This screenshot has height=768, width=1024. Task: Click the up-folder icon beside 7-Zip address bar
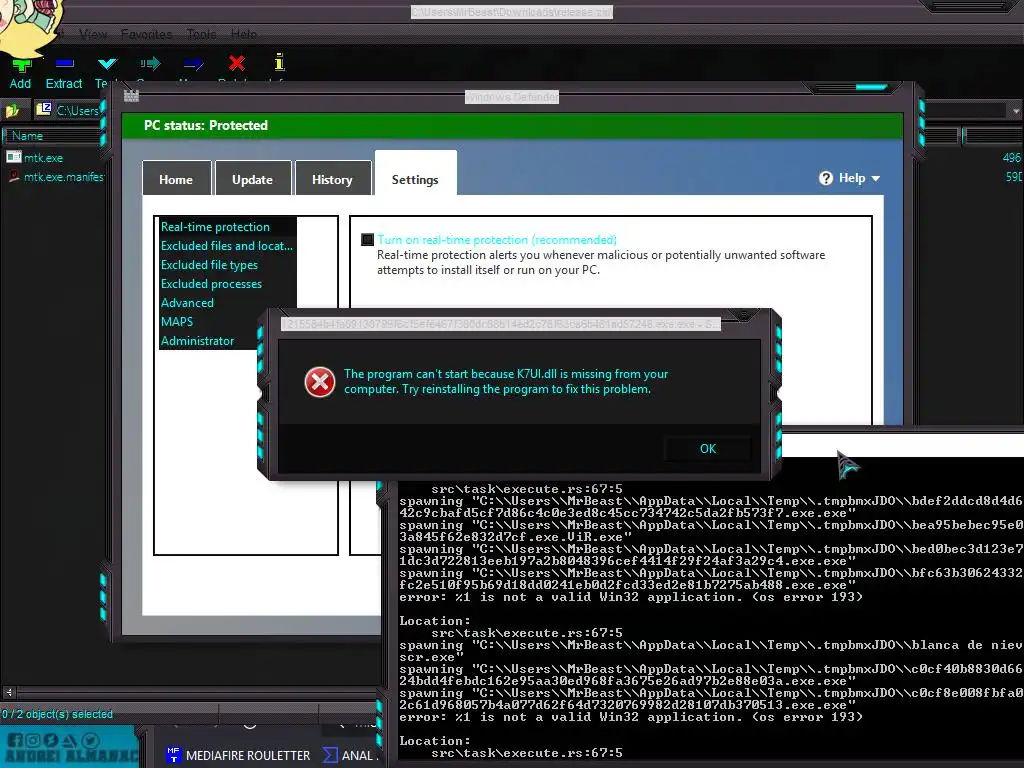click(x=12, y=110)
